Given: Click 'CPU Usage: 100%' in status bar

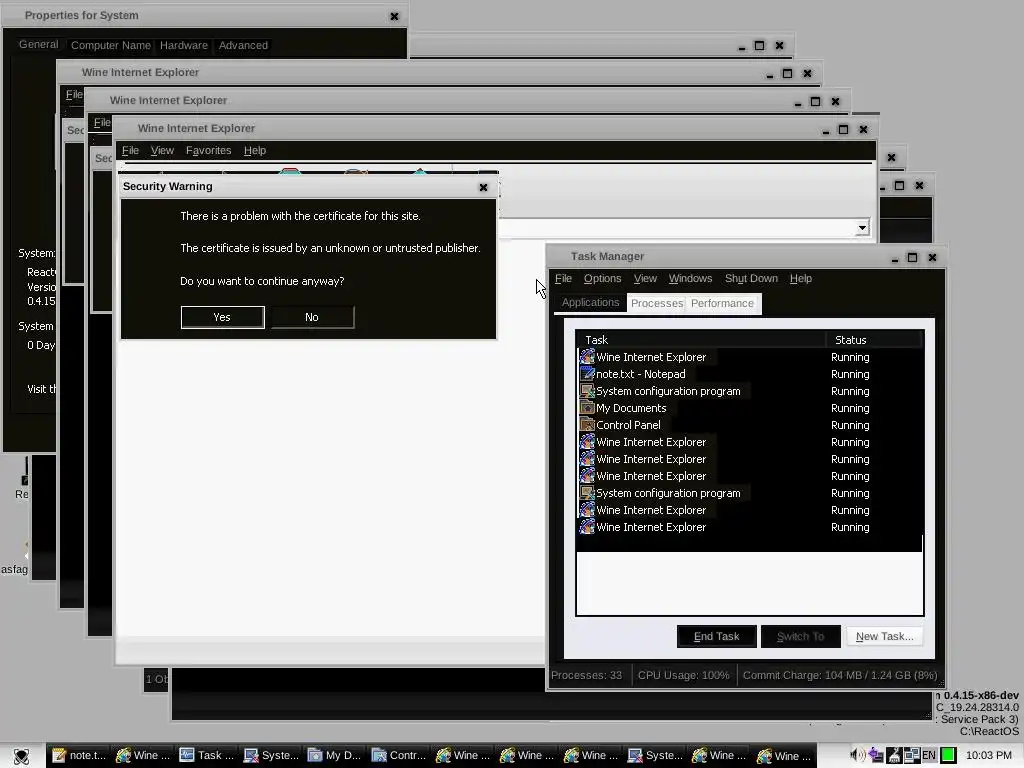Looking at the screenshot, I should click(x=683, y=675).
